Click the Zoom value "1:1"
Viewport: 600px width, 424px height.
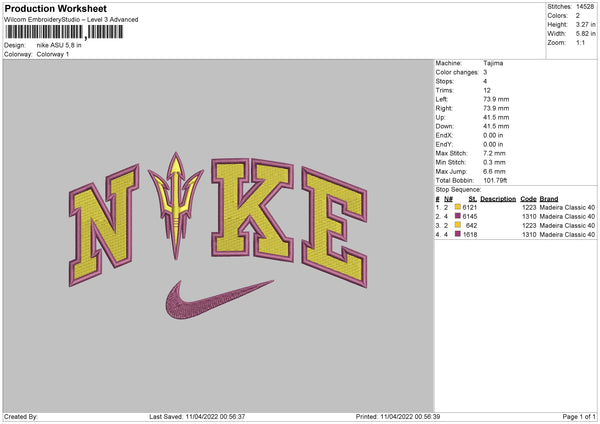coord(580,42)
